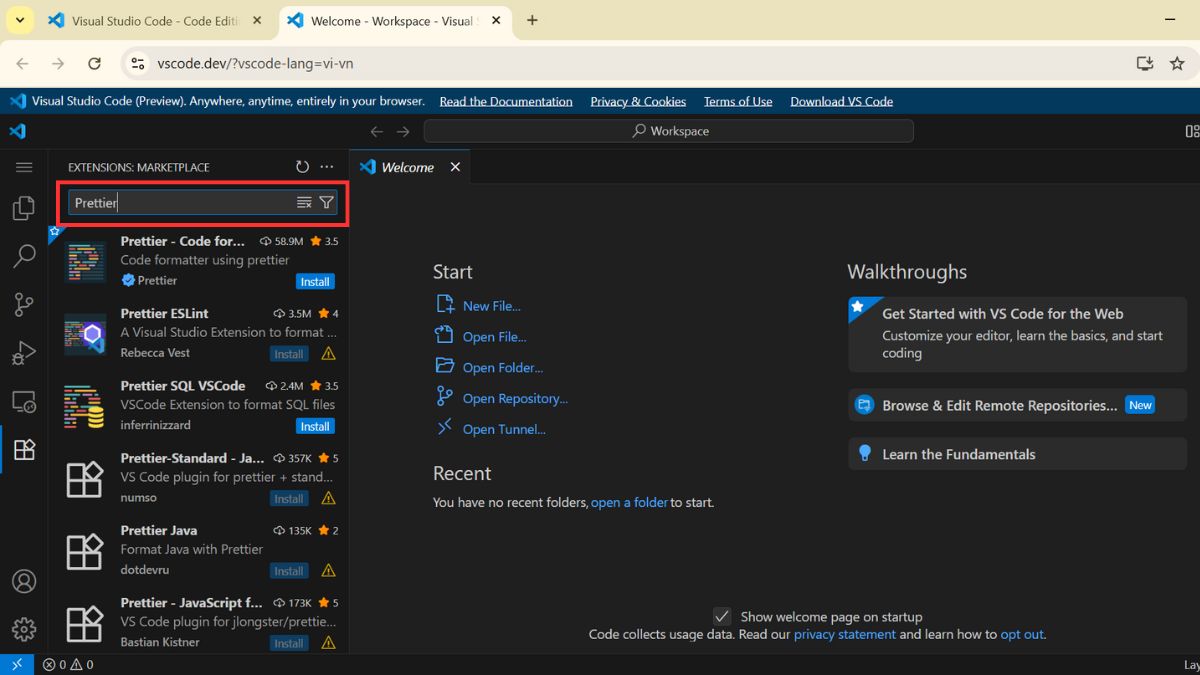Click the opt out link
This screenshot has width=1200, height=675.
[1022, 634]
